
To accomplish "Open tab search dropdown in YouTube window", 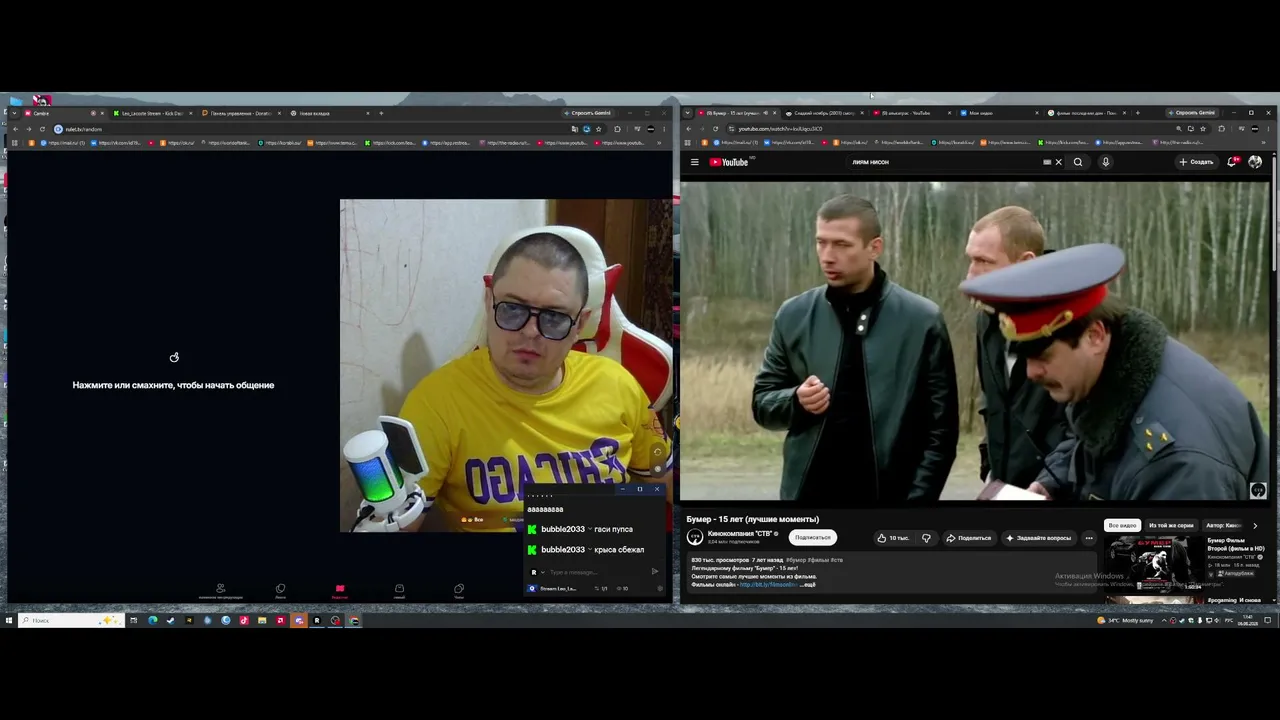I will click(689, 113).
